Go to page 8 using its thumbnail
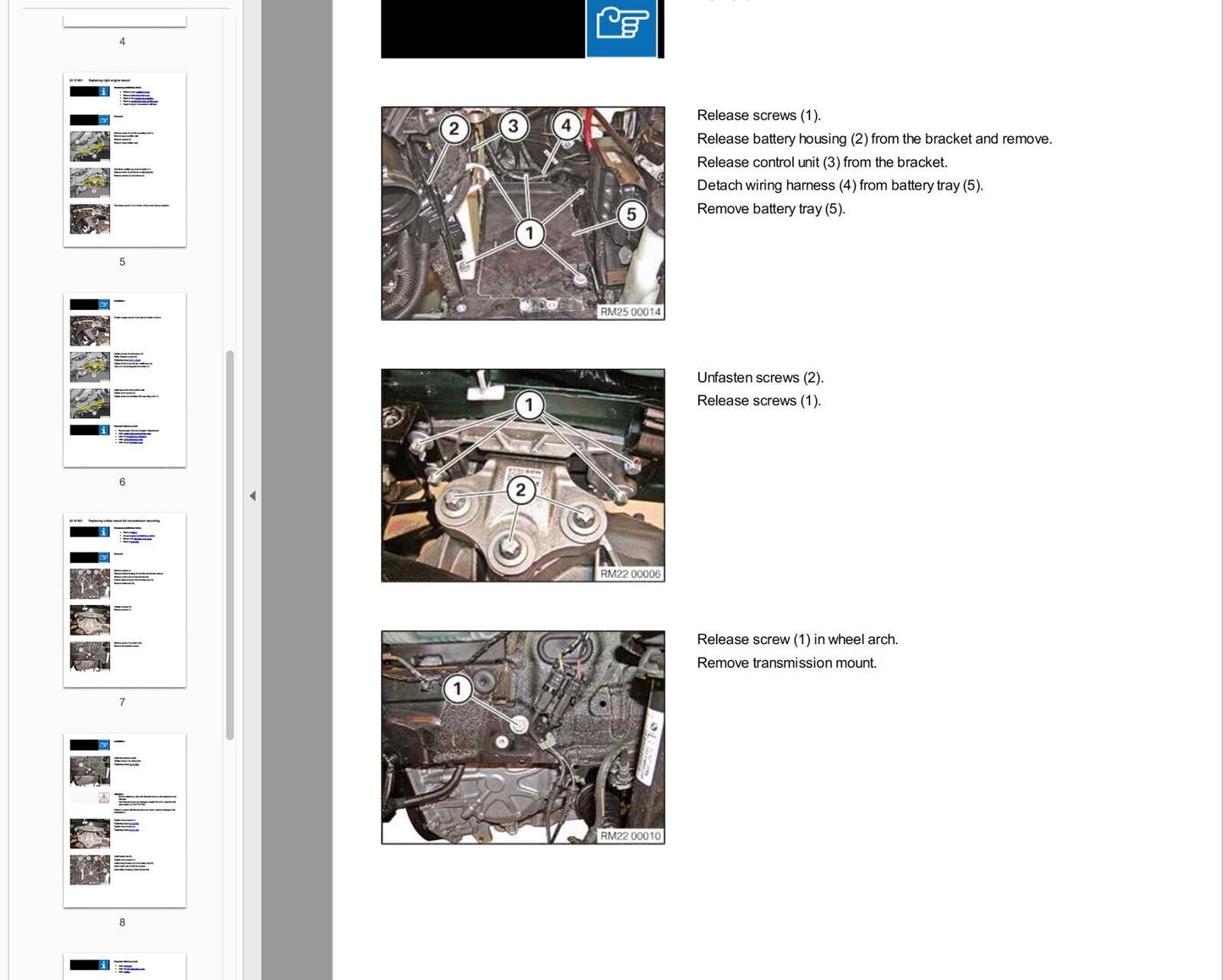1223x980 pixels. [x=124, y=820]
